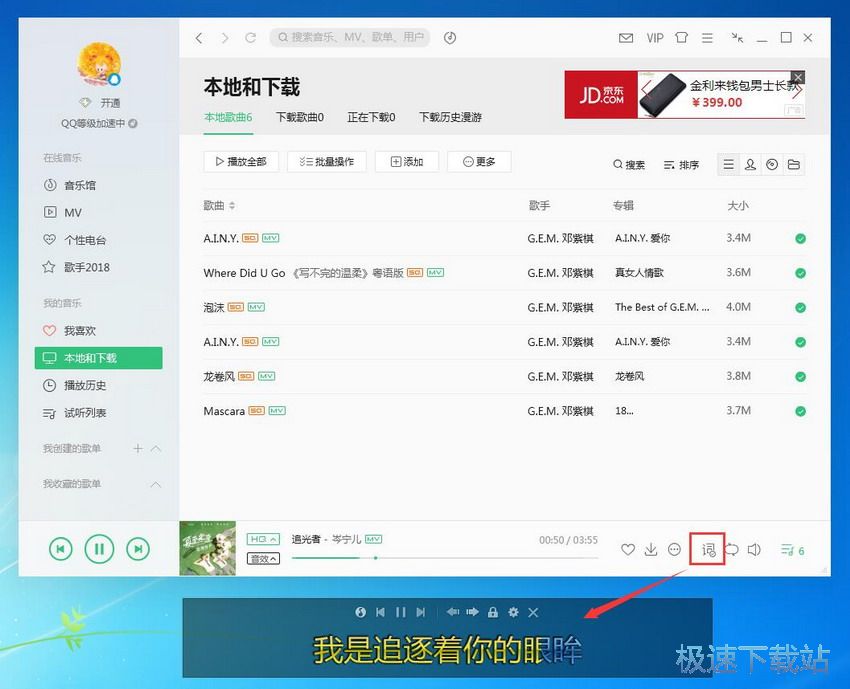Sort by 歌曲 column header arrow

[233, 205]
